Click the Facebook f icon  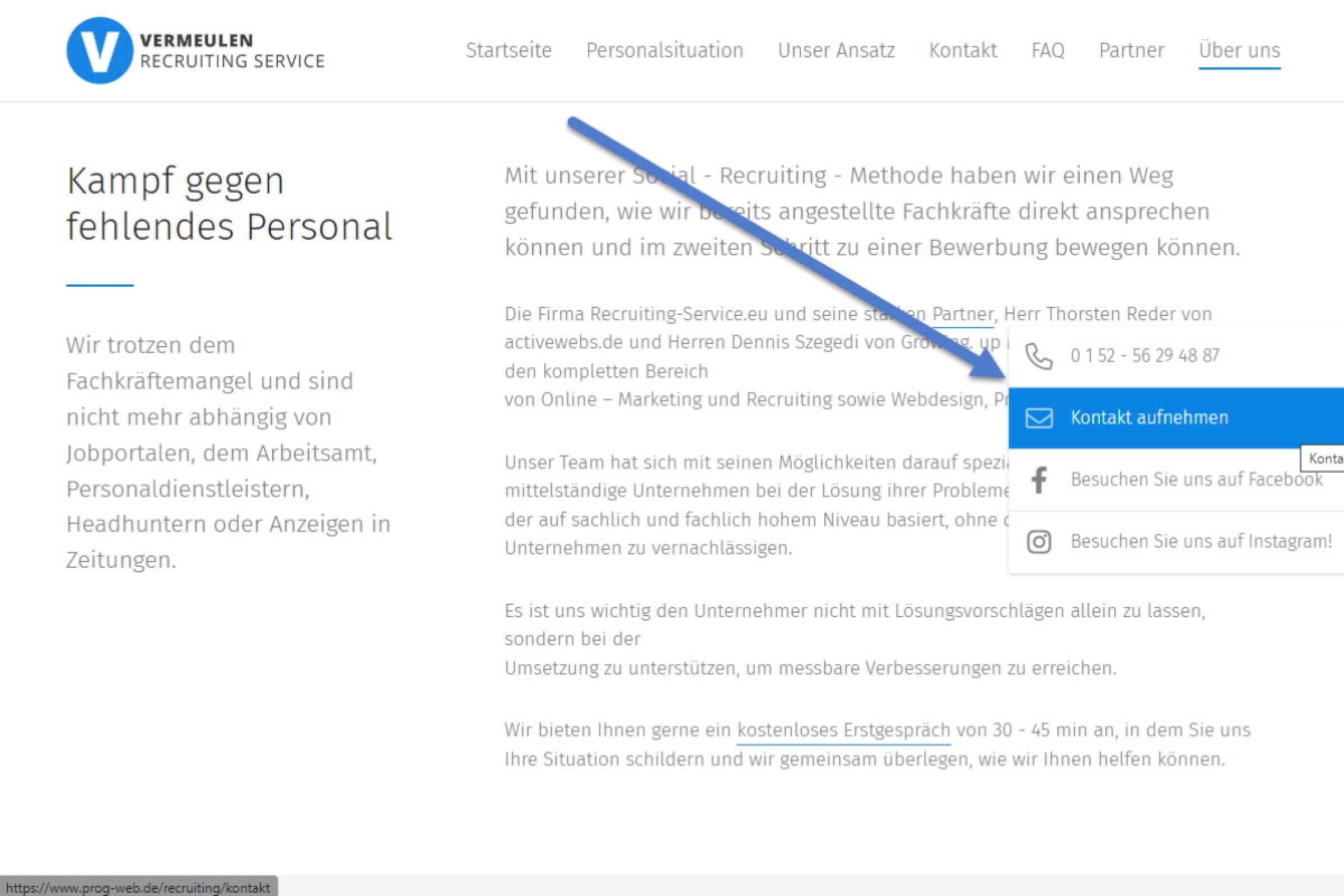(1039, 479)
